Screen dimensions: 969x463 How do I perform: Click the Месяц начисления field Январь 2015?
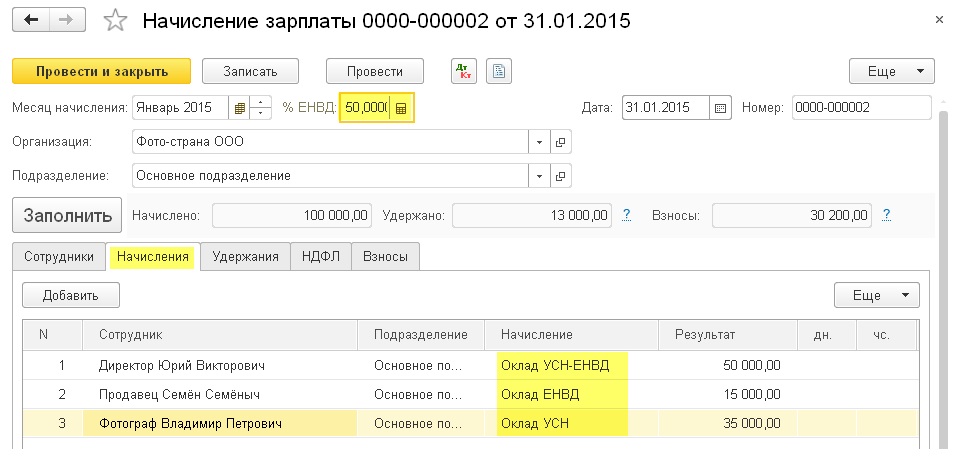(181, 108)
